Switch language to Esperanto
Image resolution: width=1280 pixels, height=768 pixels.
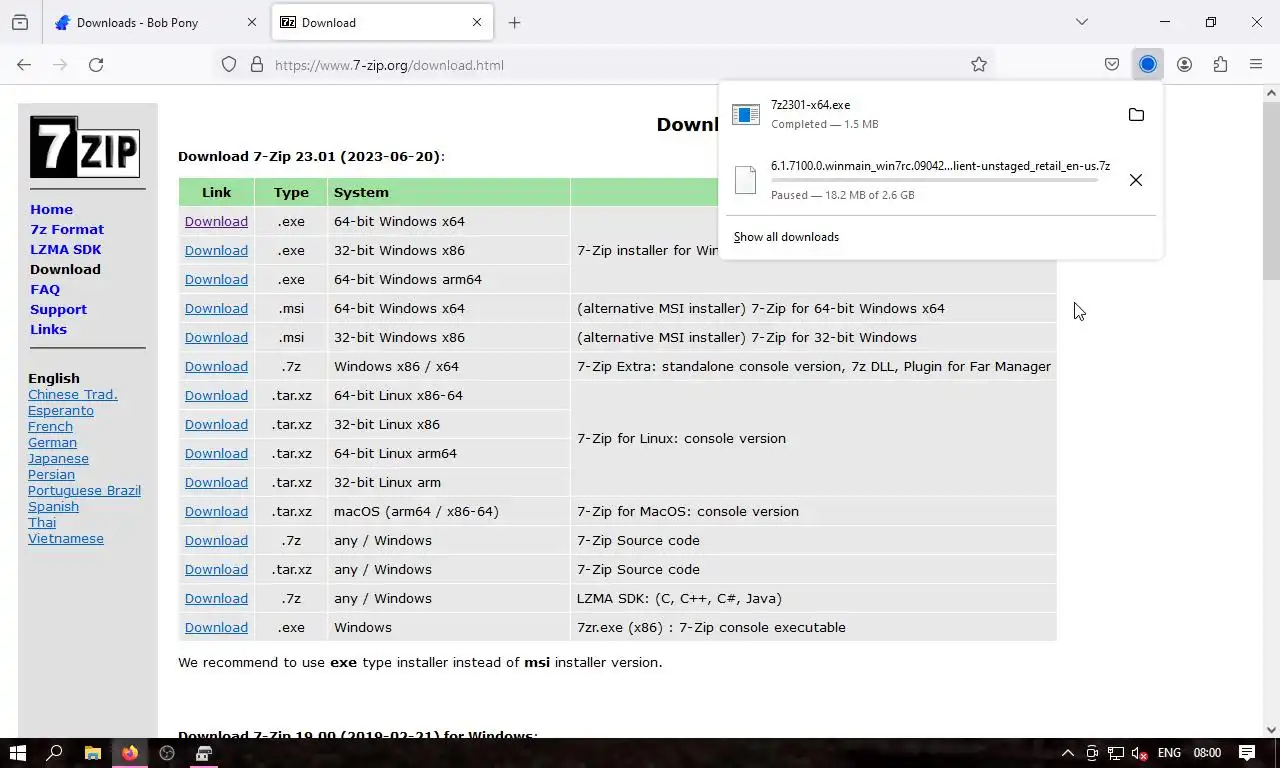[61, 410]
